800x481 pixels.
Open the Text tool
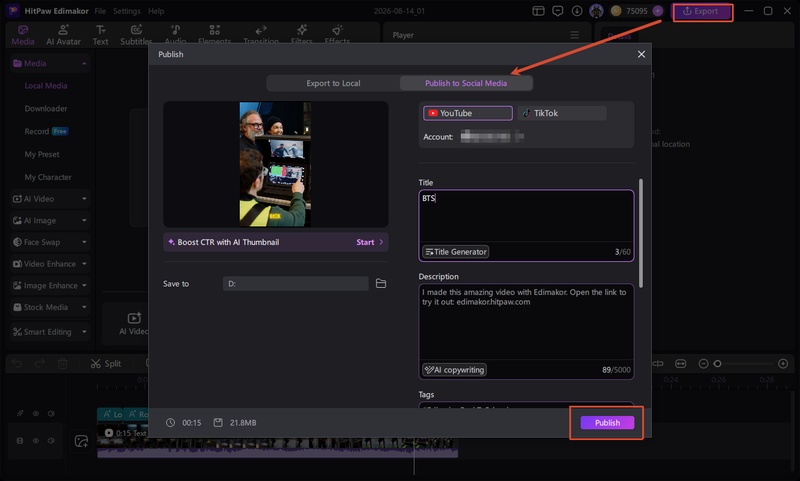(101, 35)
